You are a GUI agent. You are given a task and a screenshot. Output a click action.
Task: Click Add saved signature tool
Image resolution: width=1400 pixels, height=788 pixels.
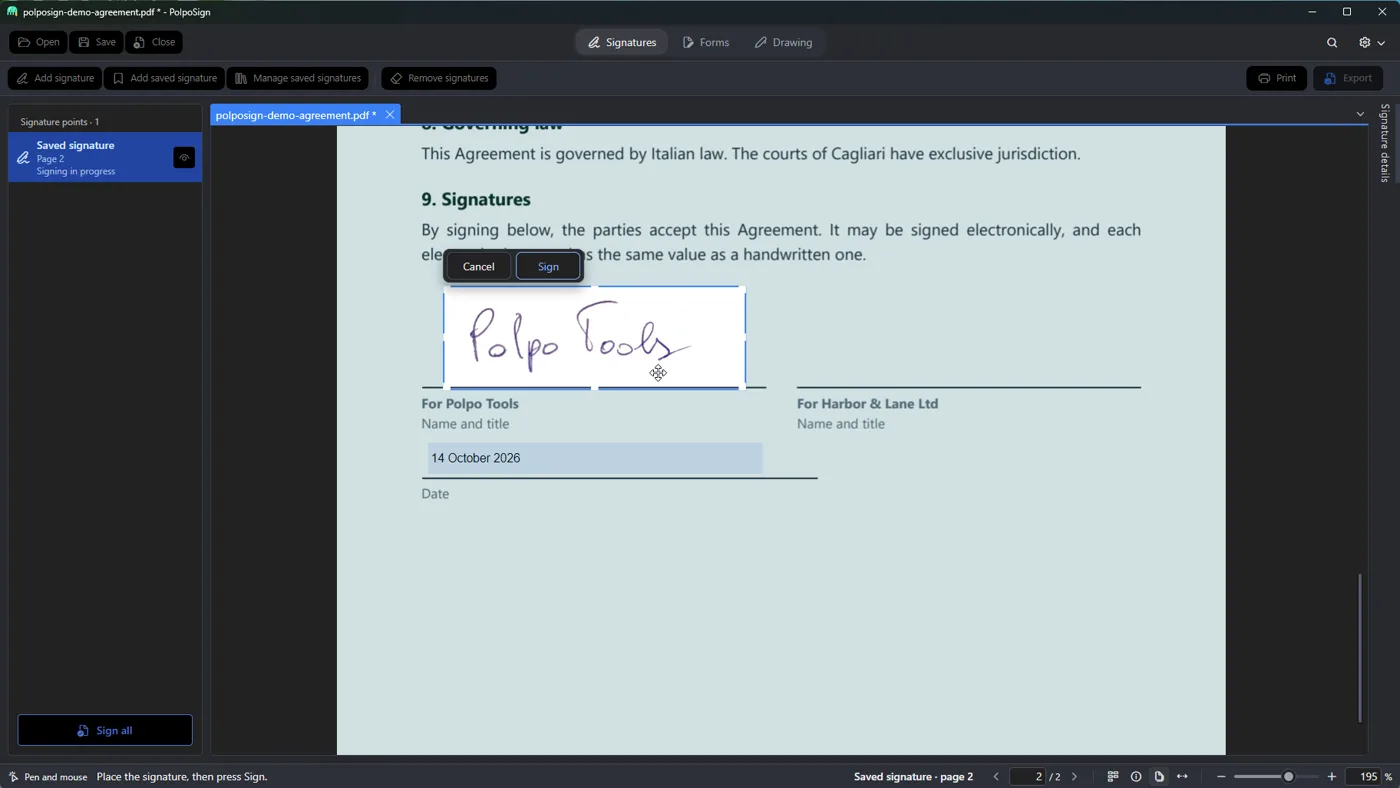tap(165, 78)
